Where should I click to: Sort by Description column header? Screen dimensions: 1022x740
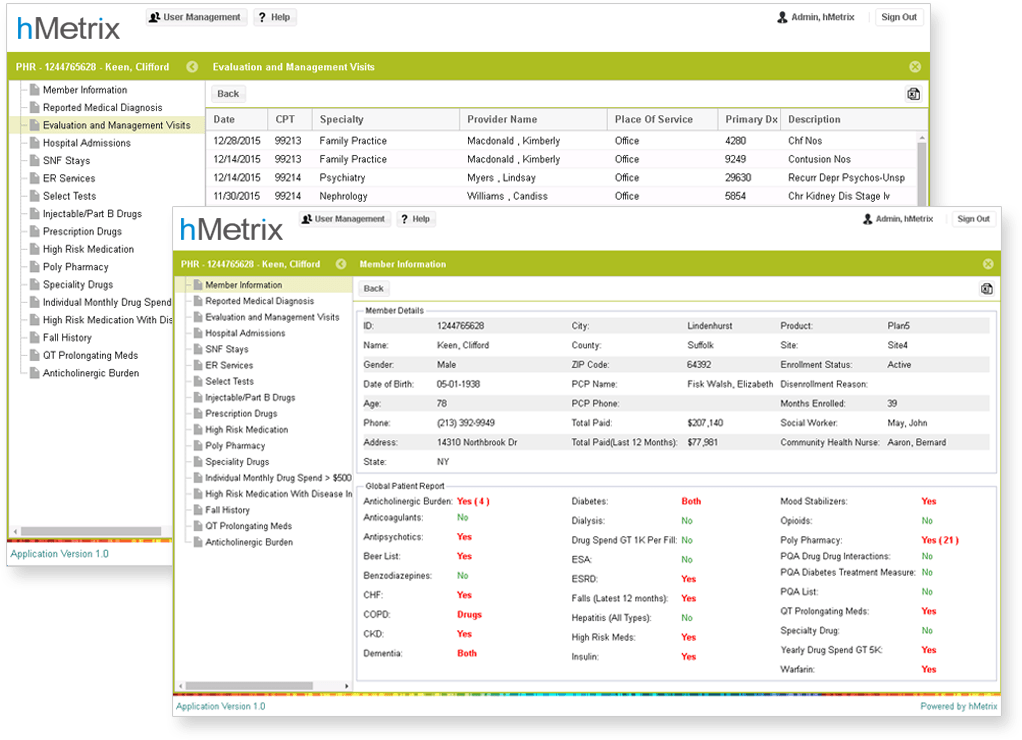pyautogui.click(x=854, y=119)
